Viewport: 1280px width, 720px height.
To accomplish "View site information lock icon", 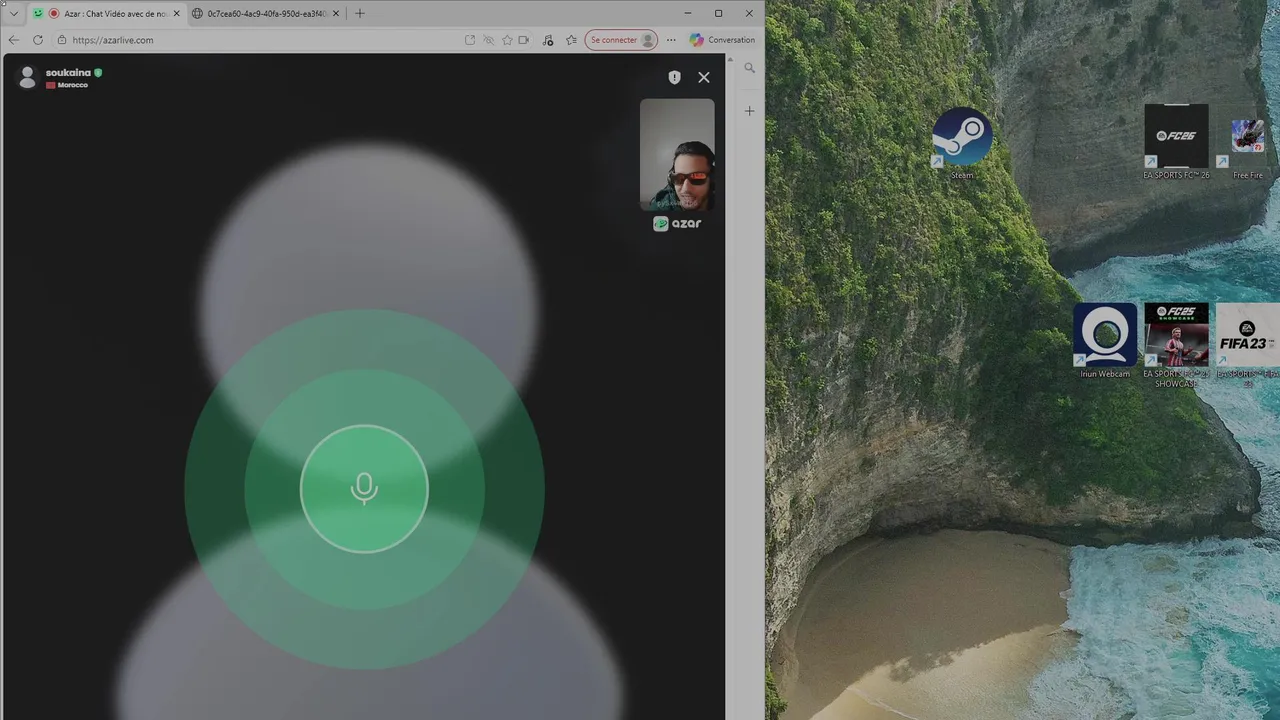I will pos(62,40).
